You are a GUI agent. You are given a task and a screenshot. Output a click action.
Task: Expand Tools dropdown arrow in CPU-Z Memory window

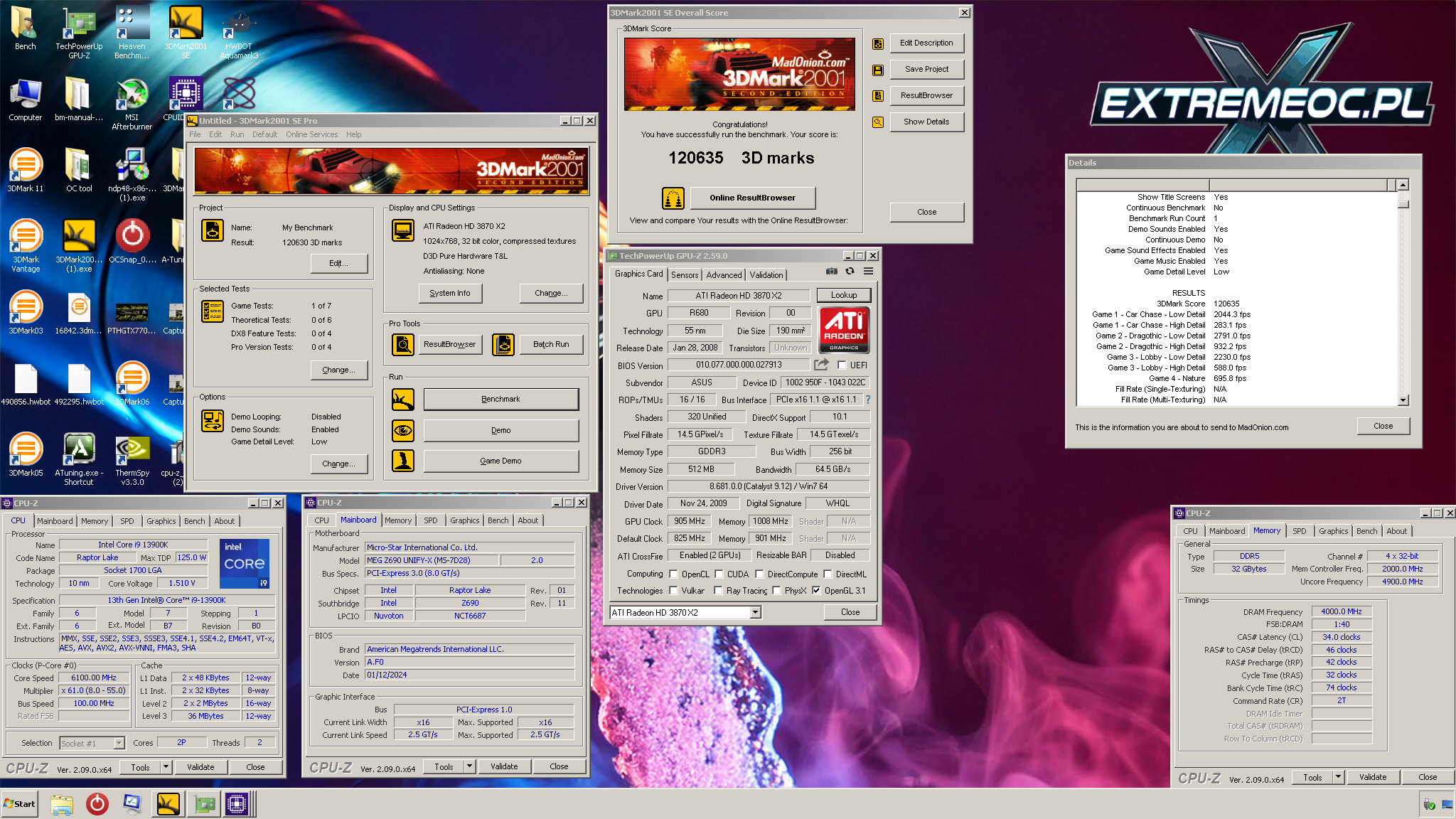tap(1338, 777)
